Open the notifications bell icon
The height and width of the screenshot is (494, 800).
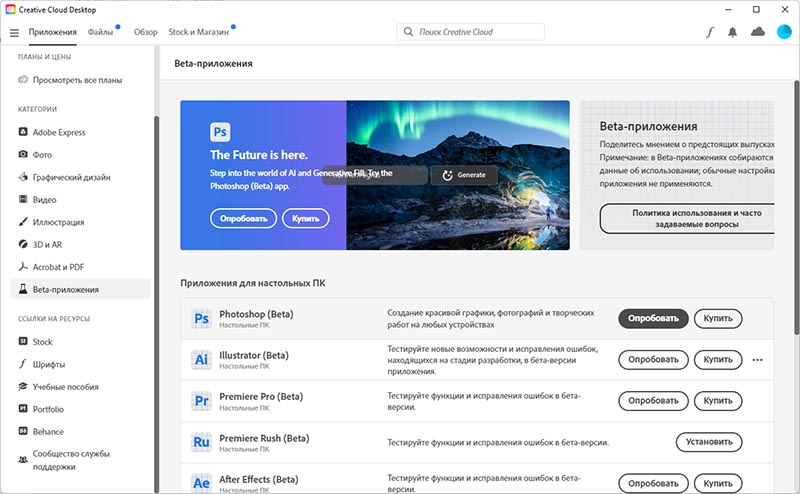pos(733,32)
